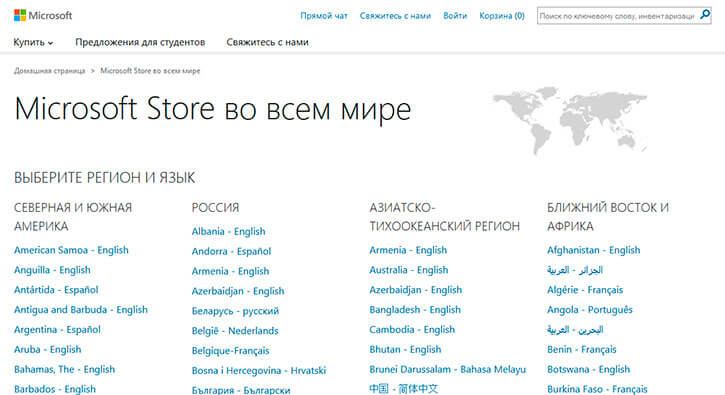725x395 pixels.
Task: Select Antártida - Español
Action: click(x=56, y=290)
